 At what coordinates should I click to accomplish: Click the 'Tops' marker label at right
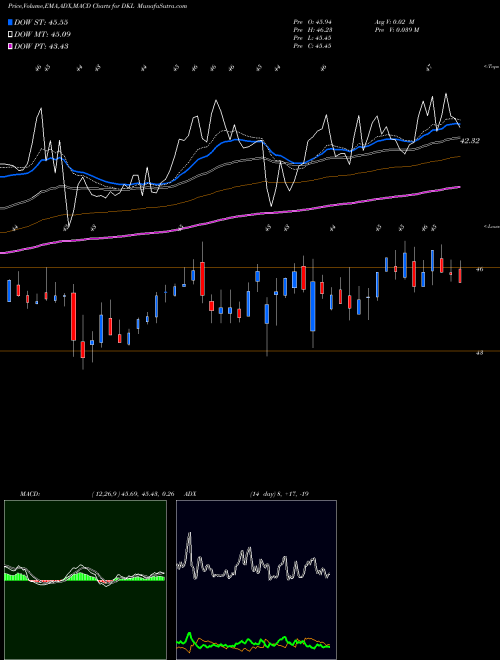pos(491,67)
